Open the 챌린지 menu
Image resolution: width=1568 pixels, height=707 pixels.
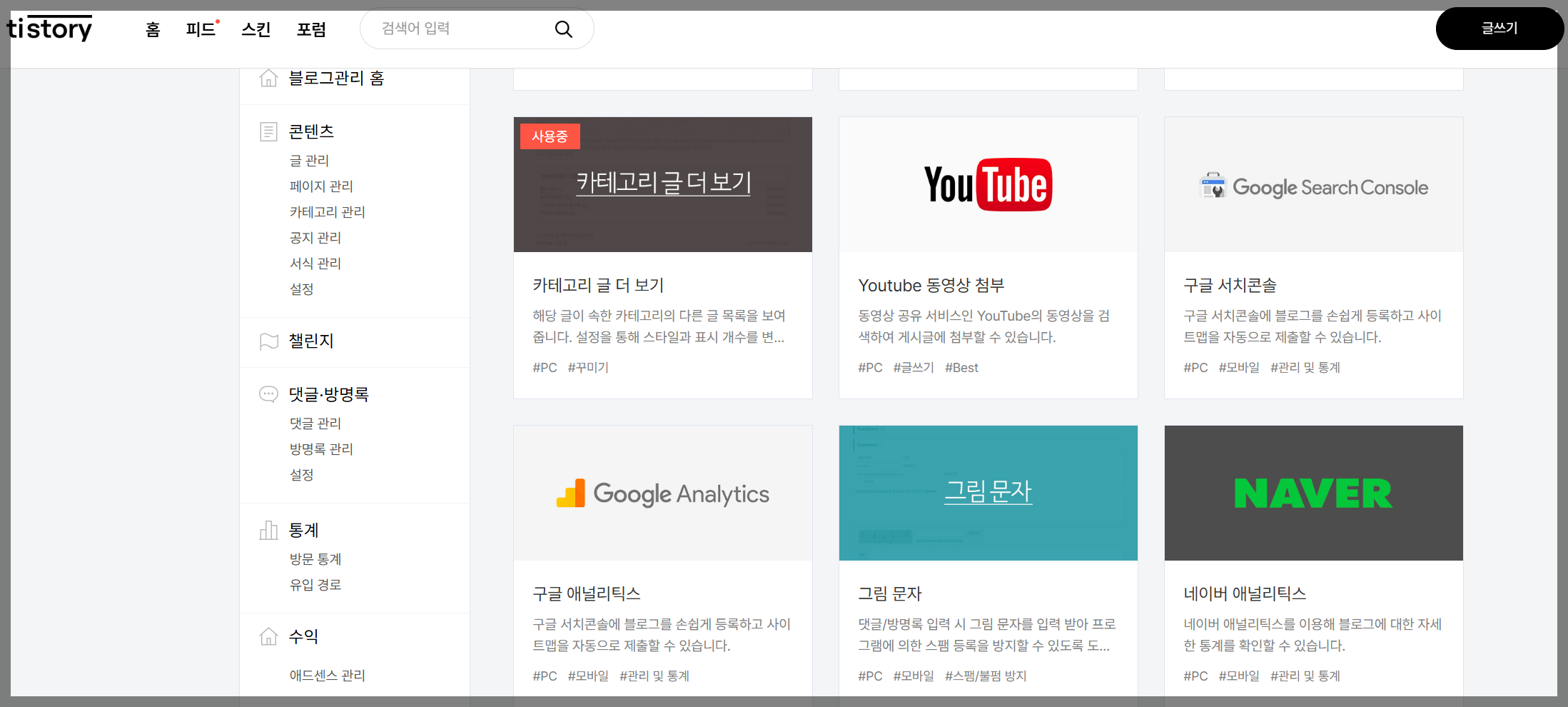tap(311, 341)
